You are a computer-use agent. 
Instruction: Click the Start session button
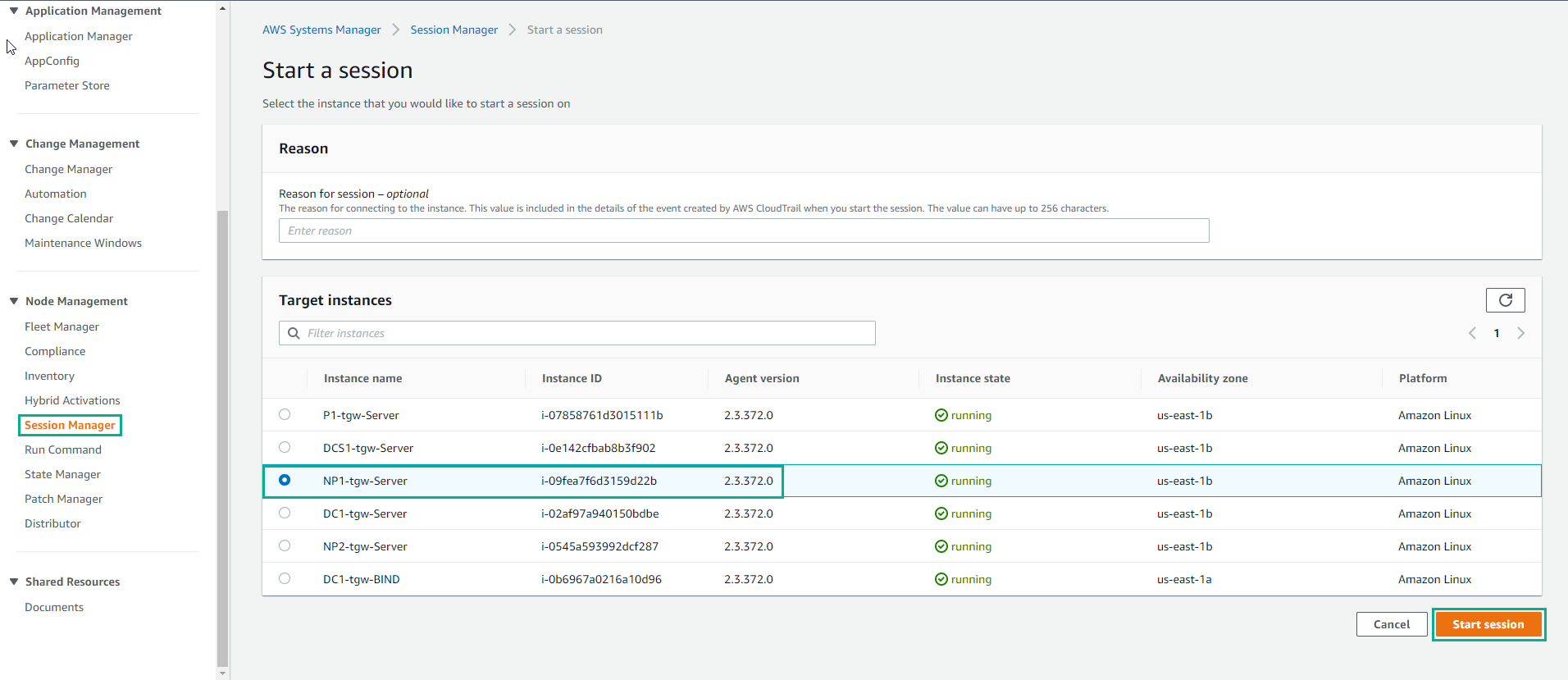coord(1488,624)
